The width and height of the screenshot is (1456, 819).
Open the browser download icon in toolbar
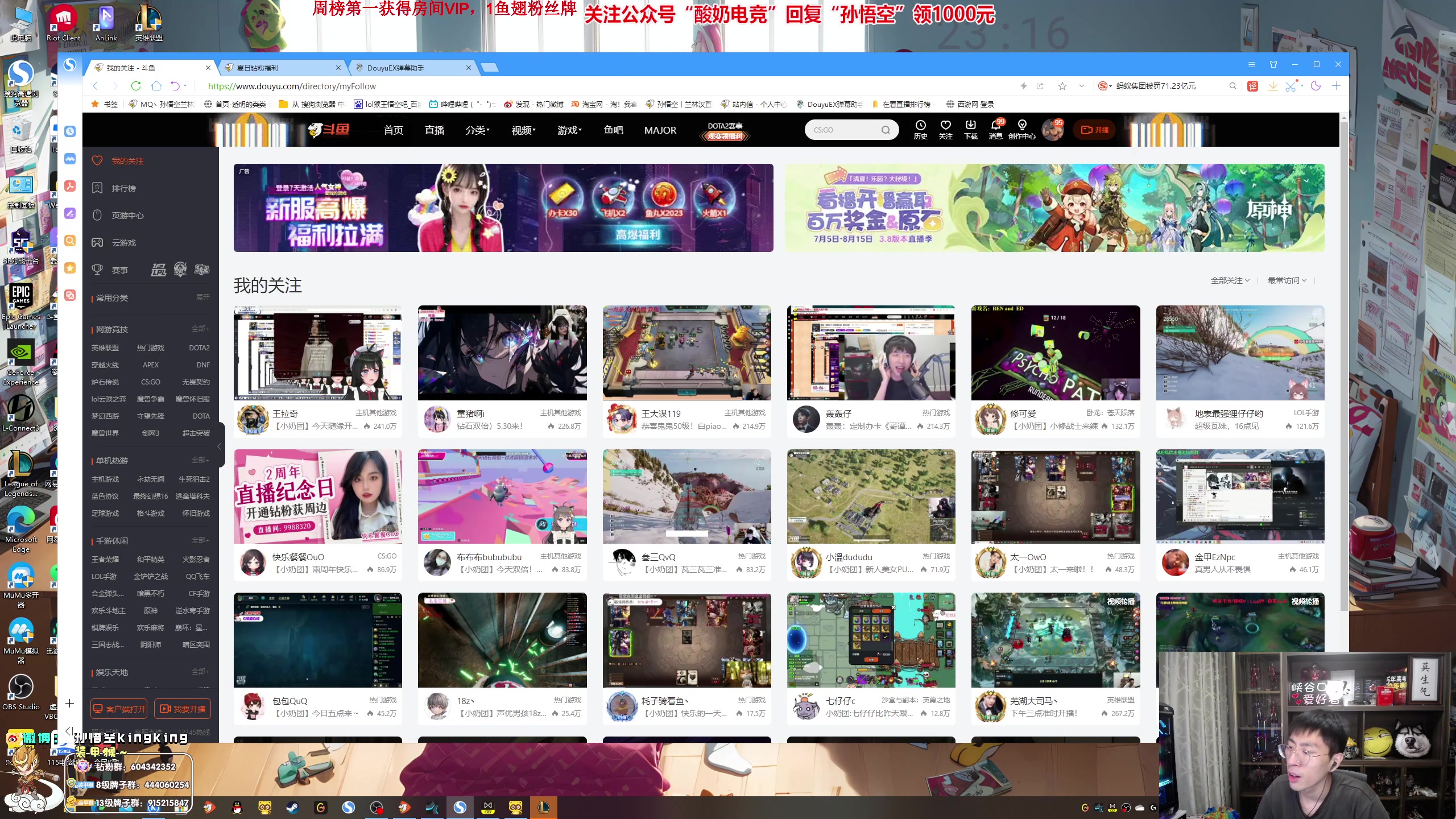1273,86
